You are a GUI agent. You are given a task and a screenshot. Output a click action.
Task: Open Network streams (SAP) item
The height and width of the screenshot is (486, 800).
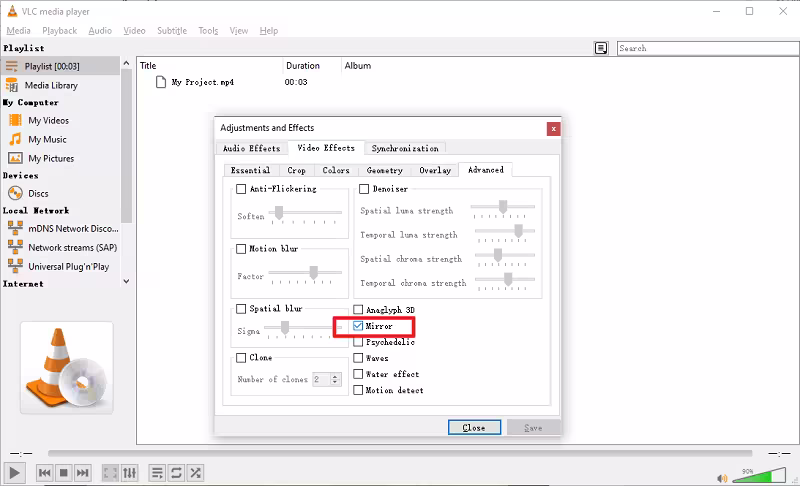click(60, 247)
